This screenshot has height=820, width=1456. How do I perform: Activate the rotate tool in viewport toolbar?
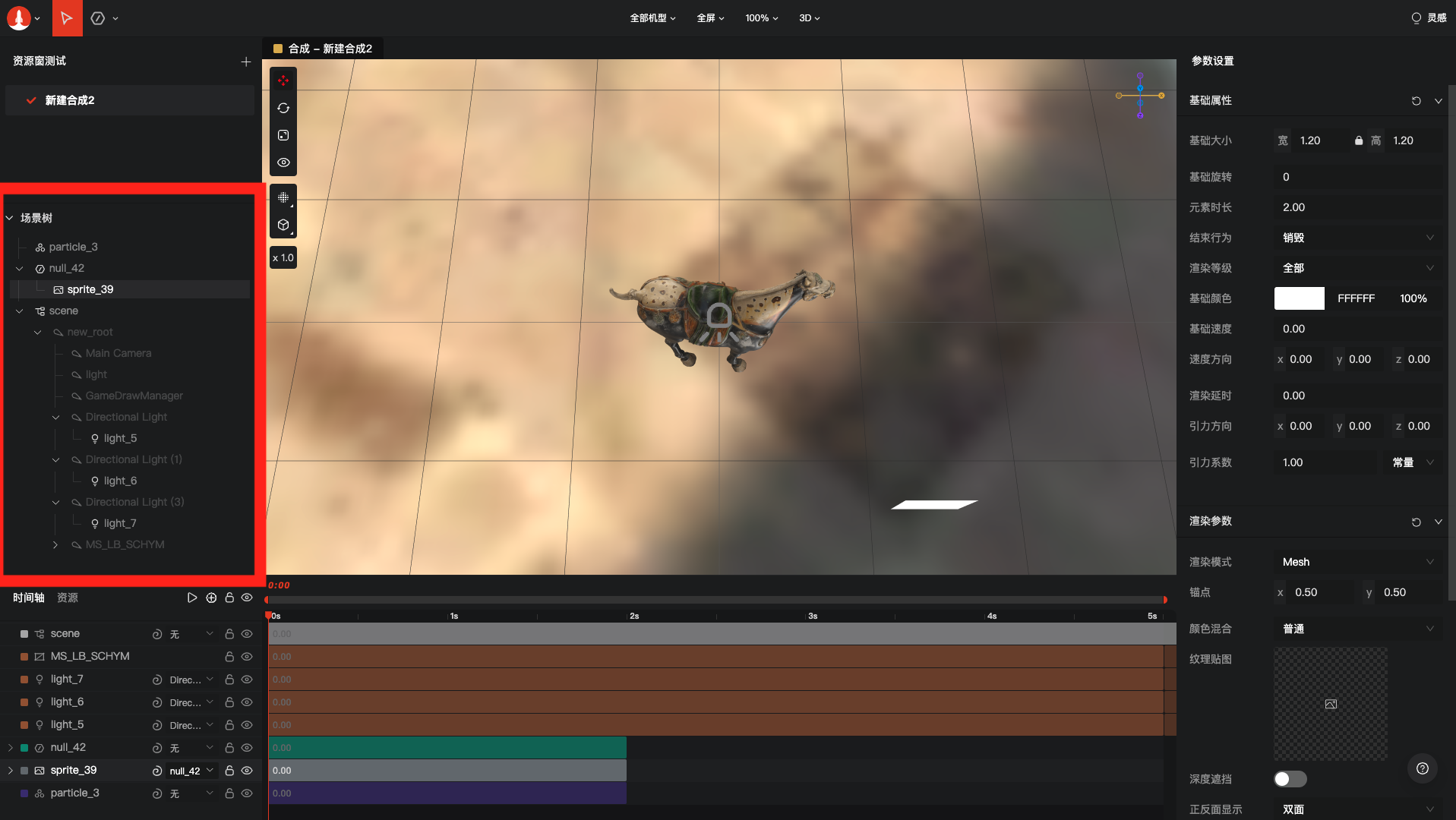[x=283, y=108]
